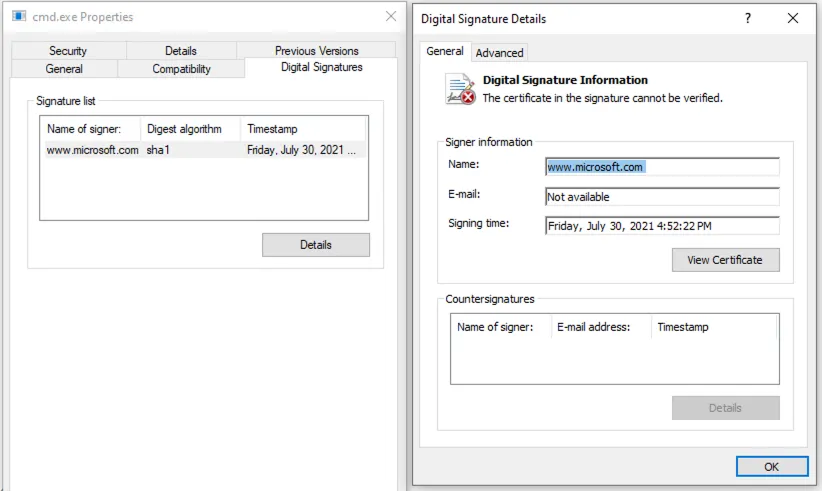Sort by the Digest algorithm column header
This screenshot has width=822, height=491.
point(190,129)
